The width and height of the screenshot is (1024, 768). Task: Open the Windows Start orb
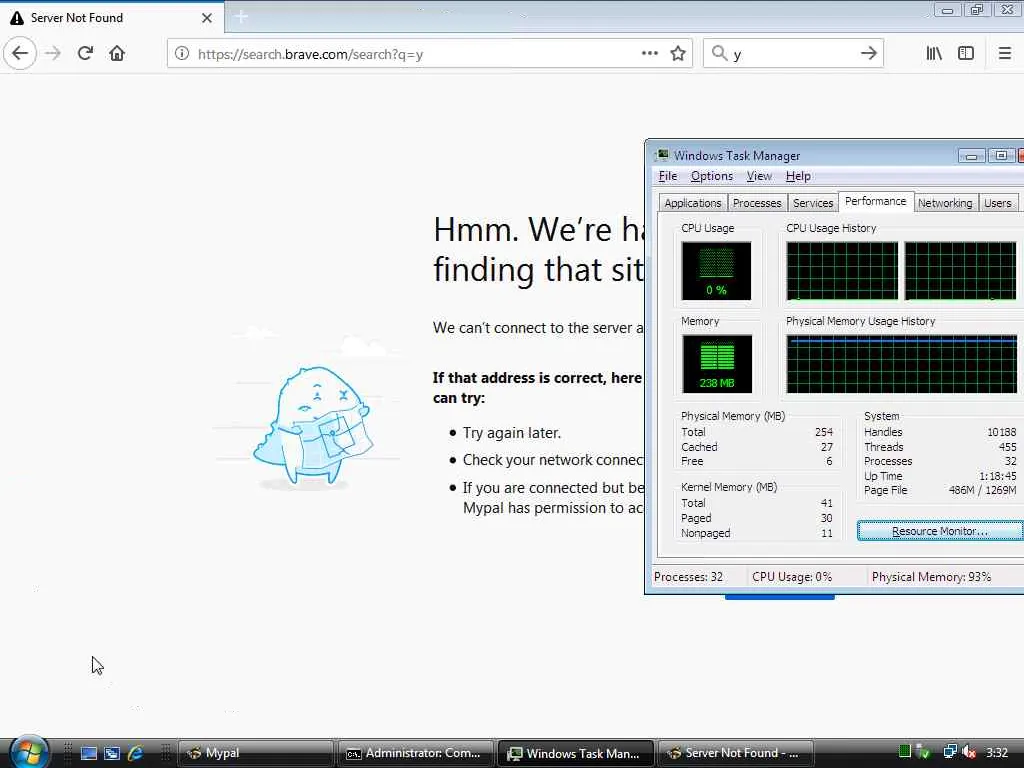pyautogui.click(x=29, y=752)
